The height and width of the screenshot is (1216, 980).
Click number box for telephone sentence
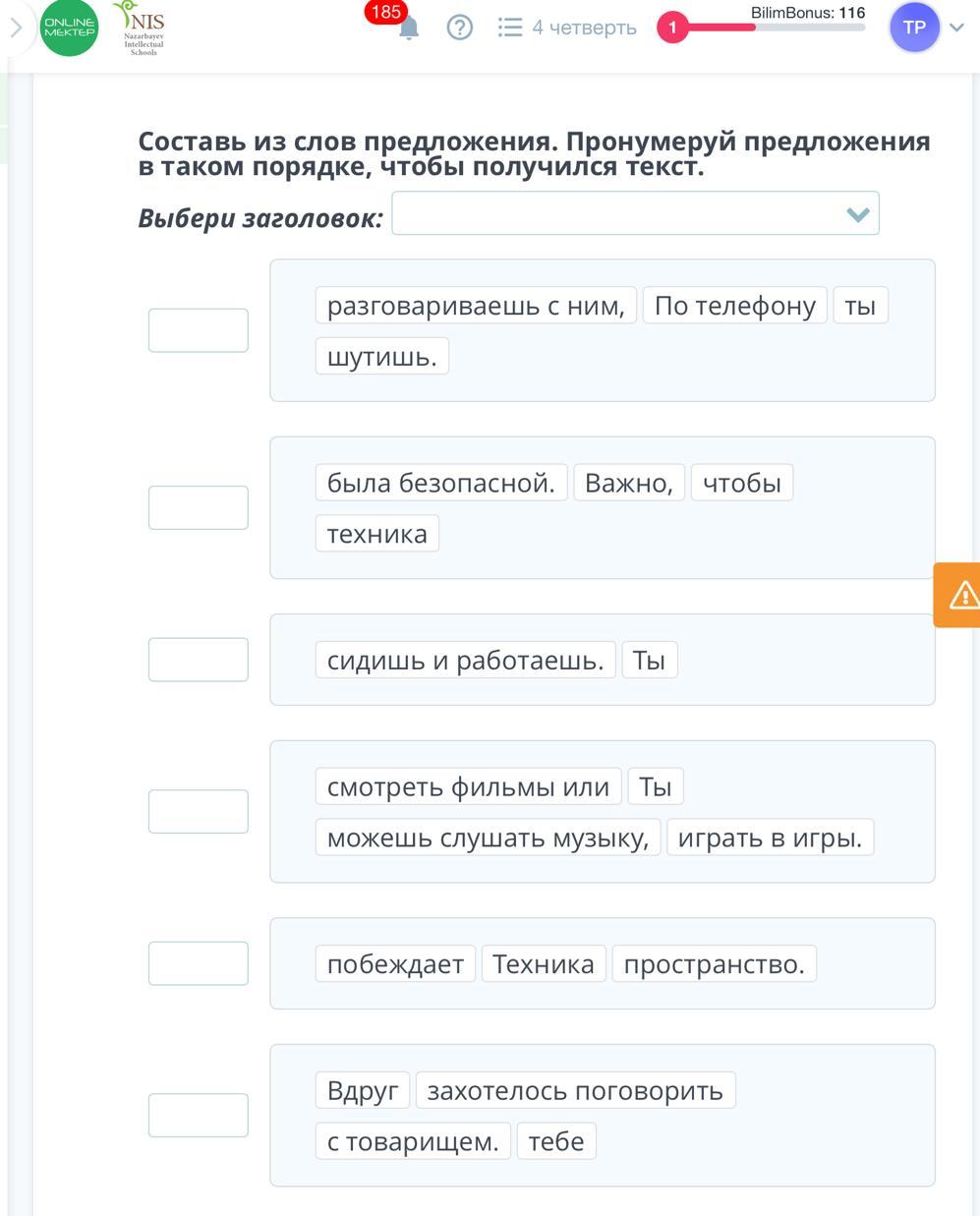pos(199,330)
